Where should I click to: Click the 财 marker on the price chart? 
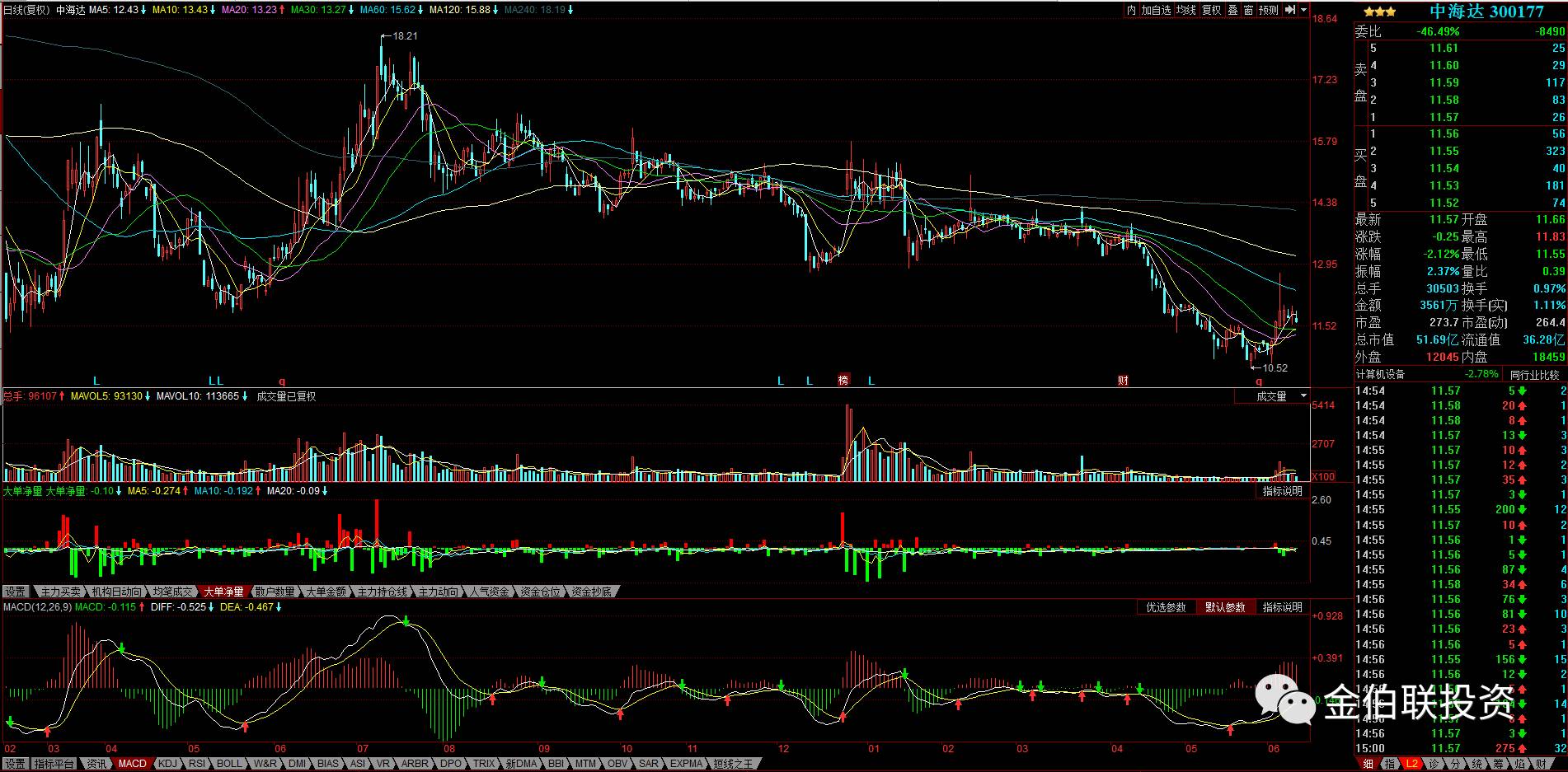(1123, 381)
